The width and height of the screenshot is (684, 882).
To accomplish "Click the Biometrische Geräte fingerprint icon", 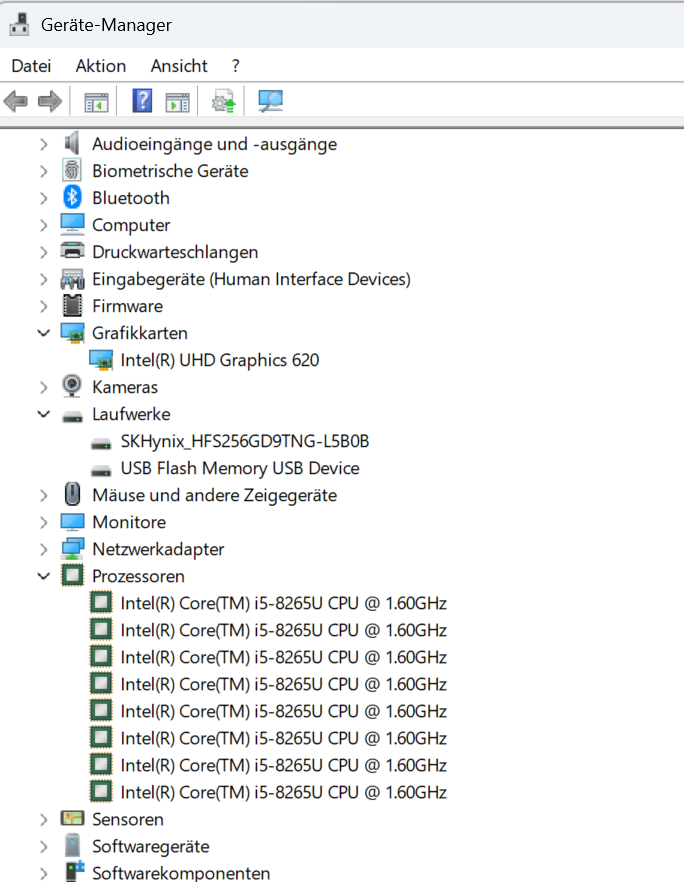I will click(x=72, y=170).
